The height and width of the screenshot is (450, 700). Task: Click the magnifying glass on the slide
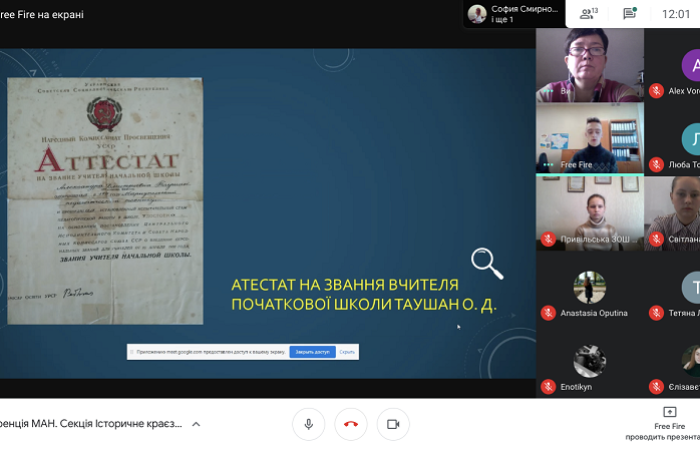[x=487, y=263]
